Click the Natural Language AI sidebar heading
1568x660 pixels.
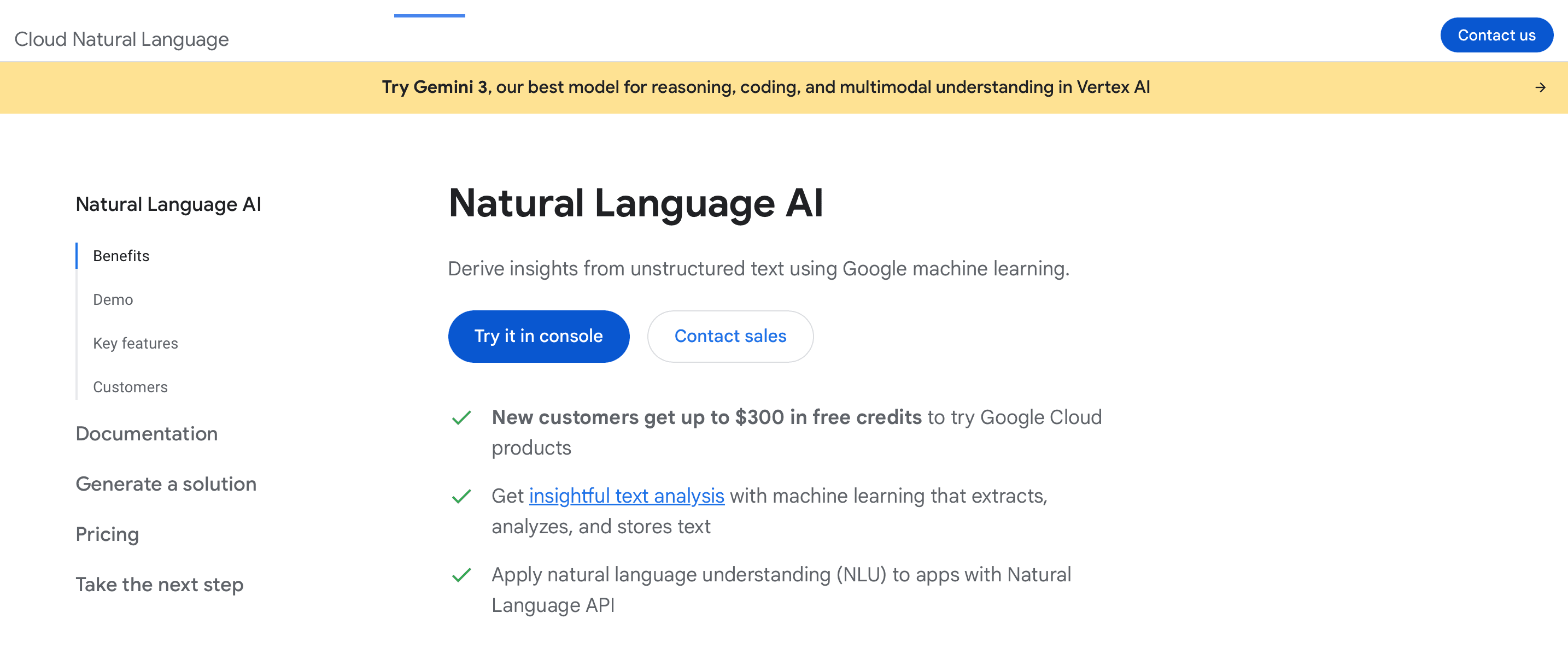click(168, 204)
